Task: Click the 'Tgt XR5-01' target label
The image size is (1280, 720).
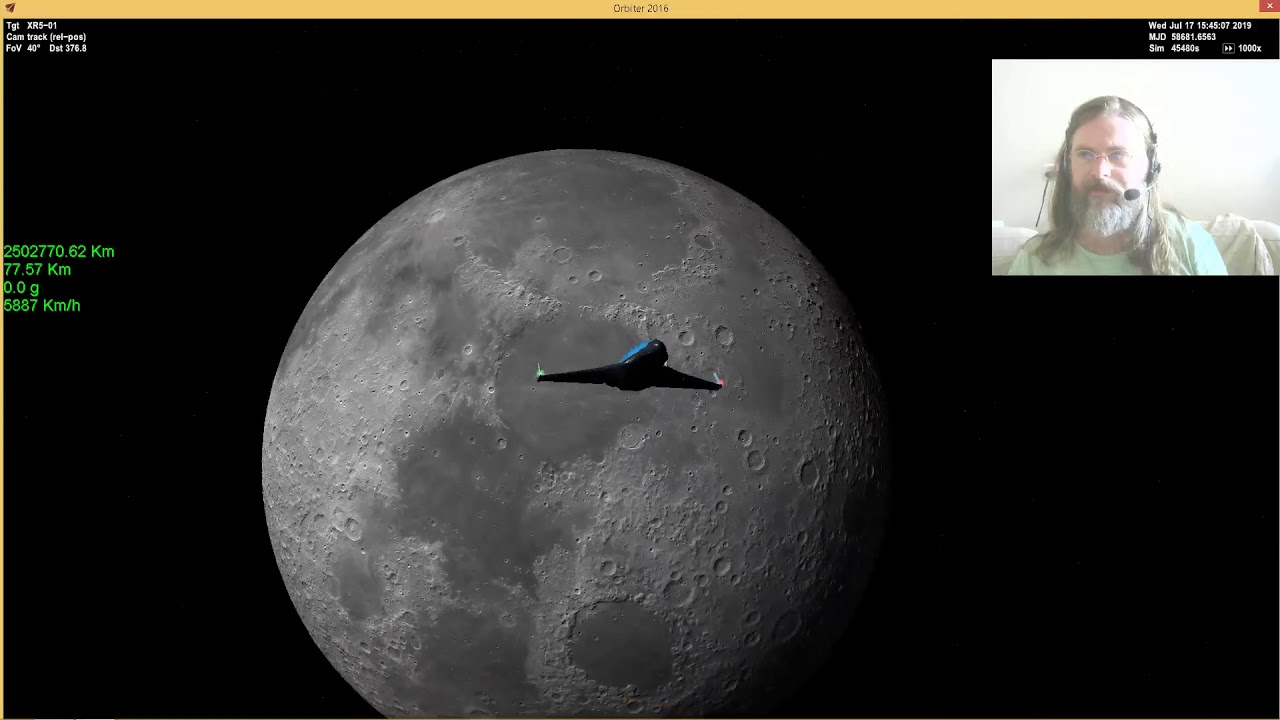Action: pos(31,26)
